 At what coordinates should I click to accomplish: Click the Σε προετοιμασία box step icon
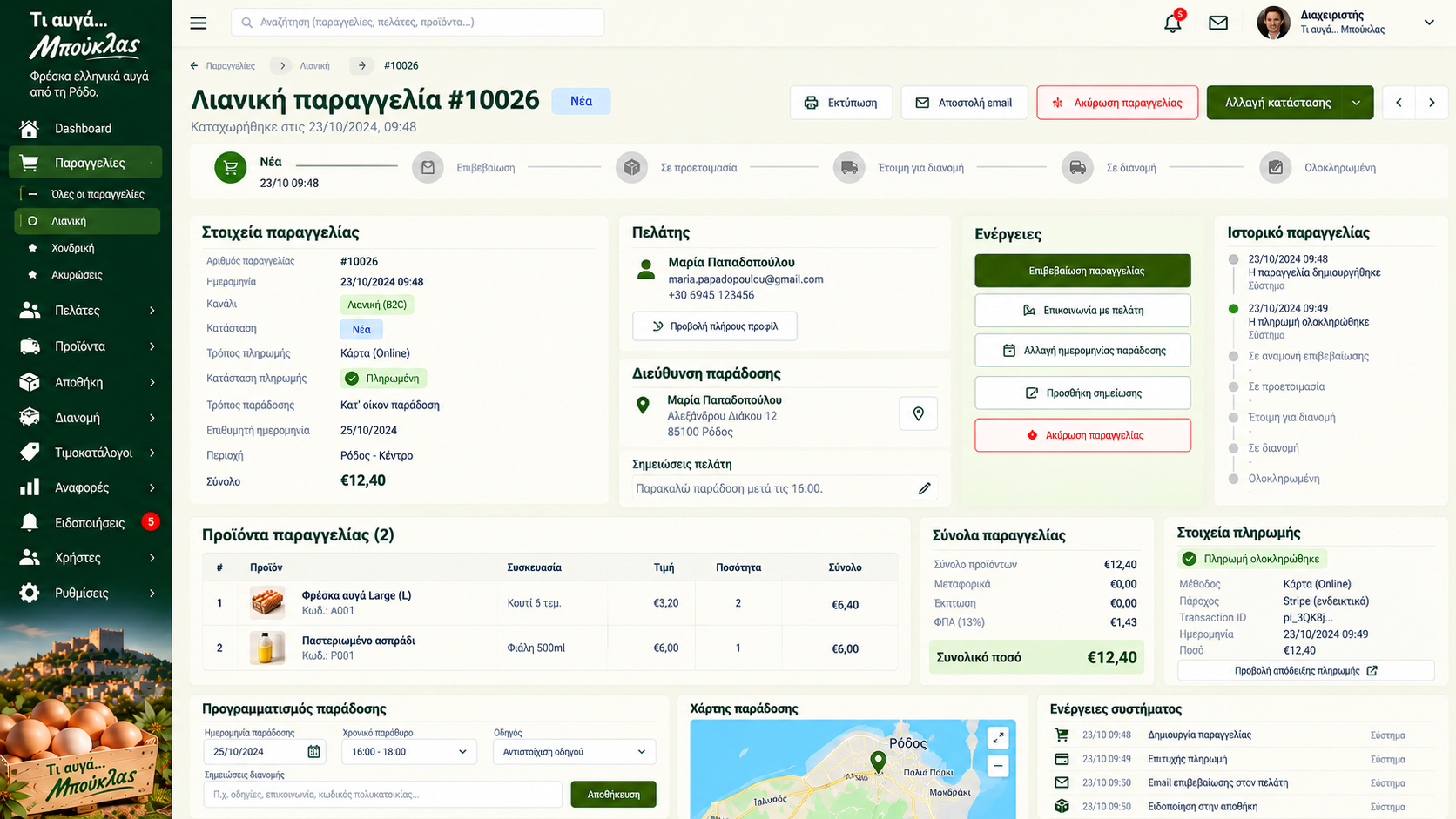(631, 167)
